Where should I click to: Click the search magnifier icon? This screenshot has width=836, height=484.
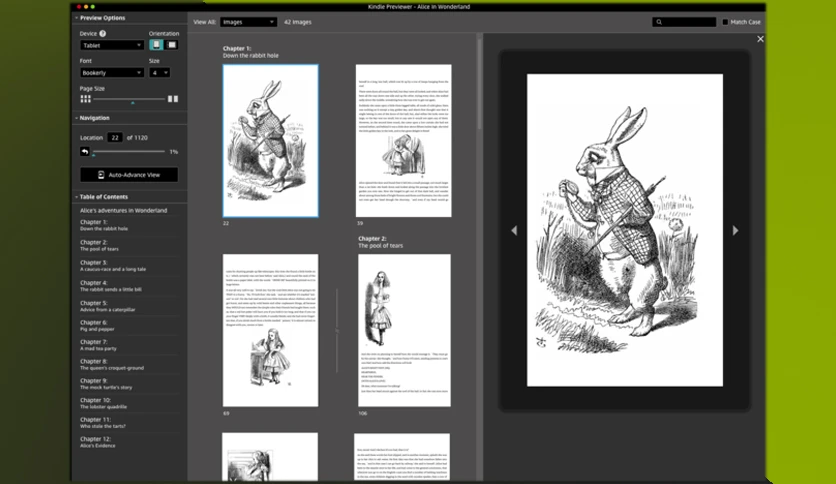[x=659, y=22]
